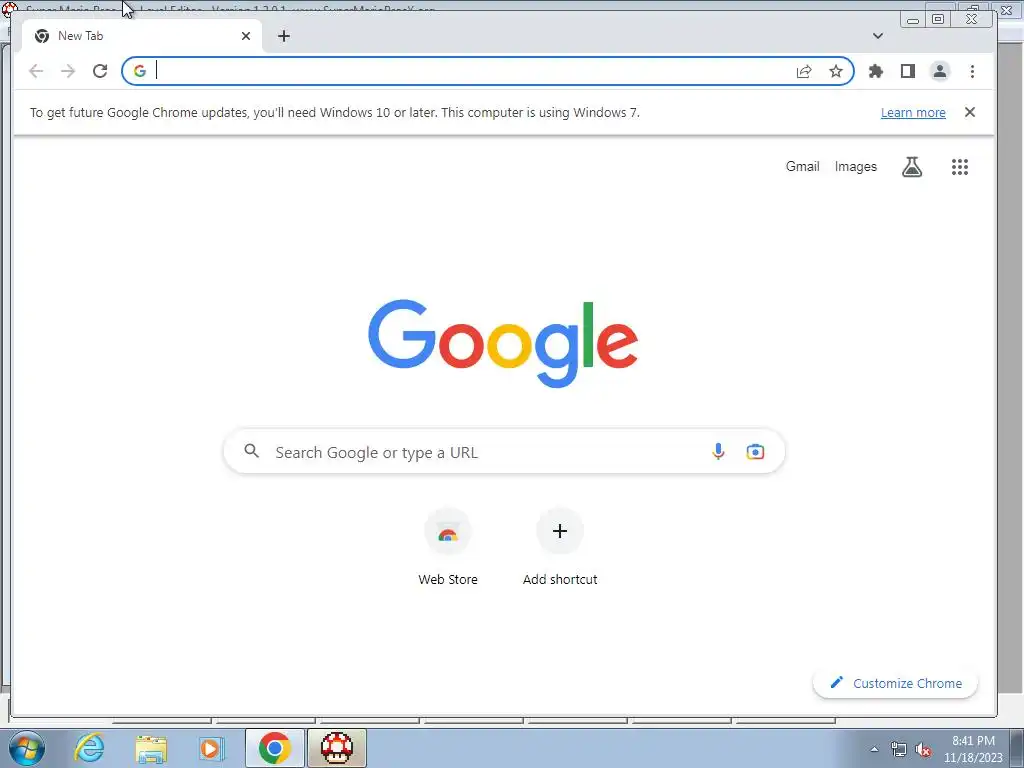
Task: Click the Google logo
Action: click(503, 343)
